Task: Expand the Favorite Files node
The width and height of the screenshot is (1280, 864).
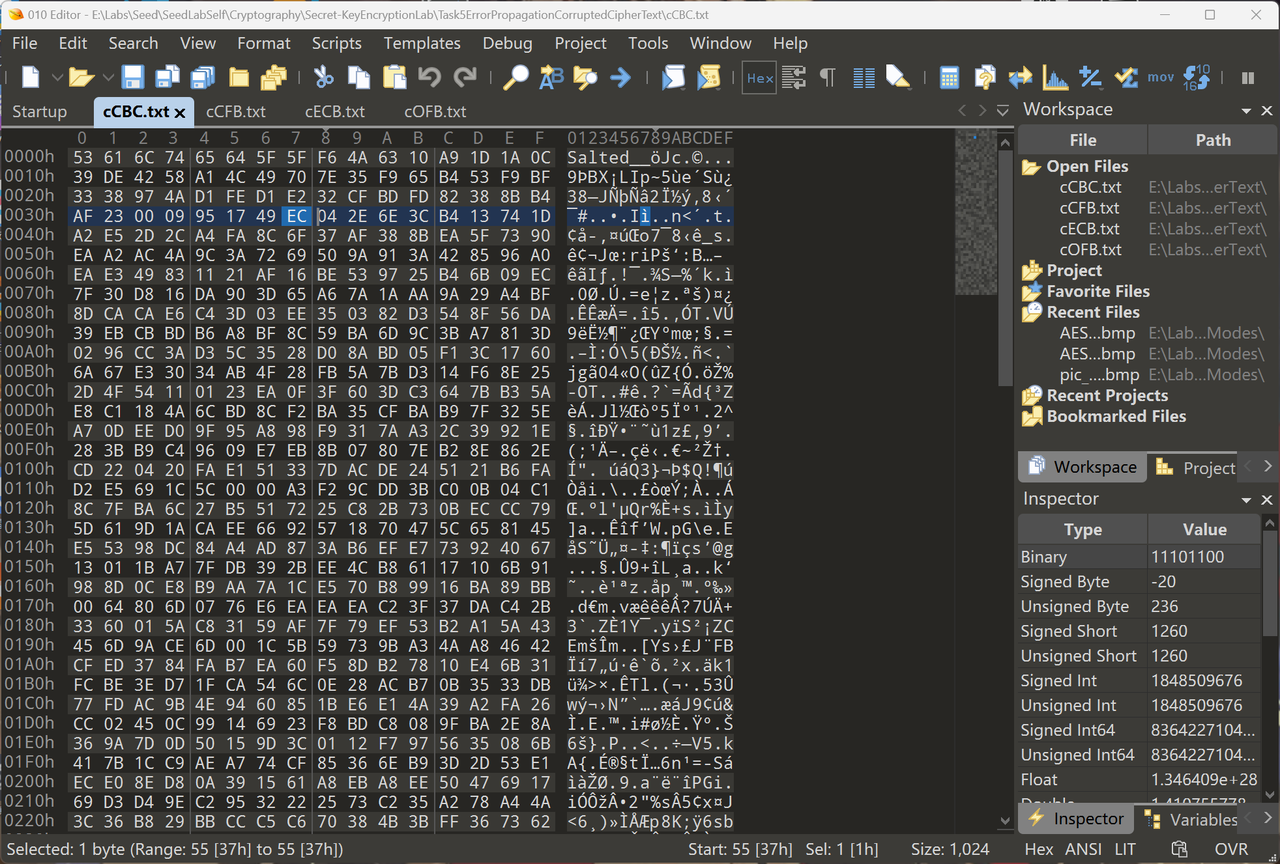Action: [1098, 291]
